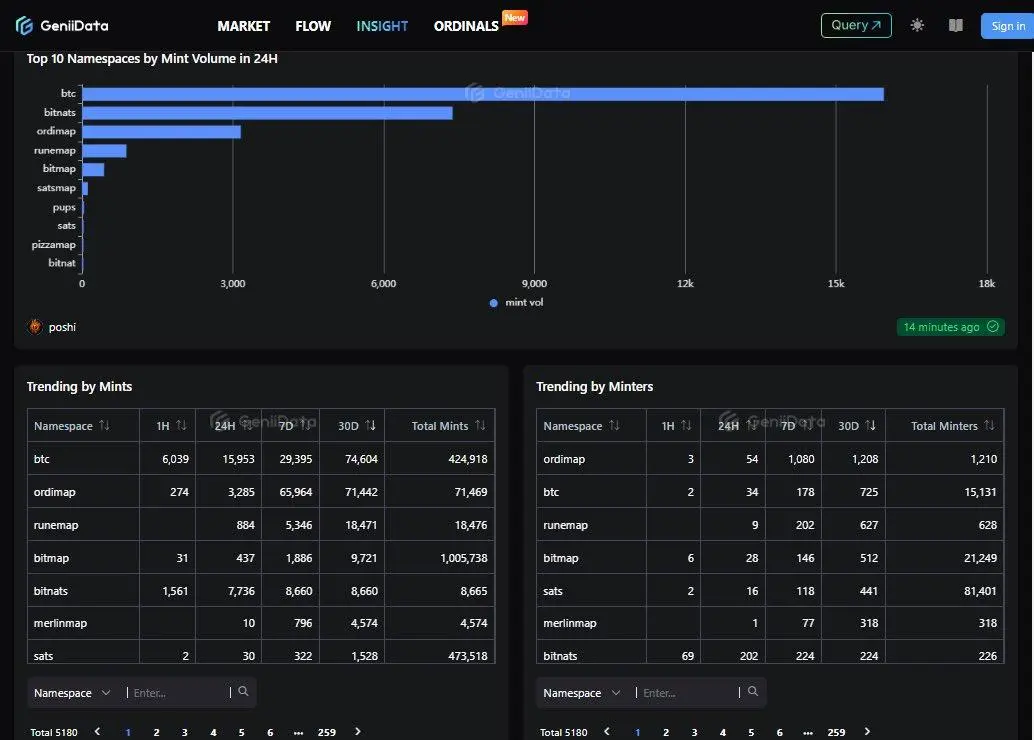Go to previous page in Minters pagination
Image resolution: width=1034 pixels, height=740 pixels.
pos(607,731)
